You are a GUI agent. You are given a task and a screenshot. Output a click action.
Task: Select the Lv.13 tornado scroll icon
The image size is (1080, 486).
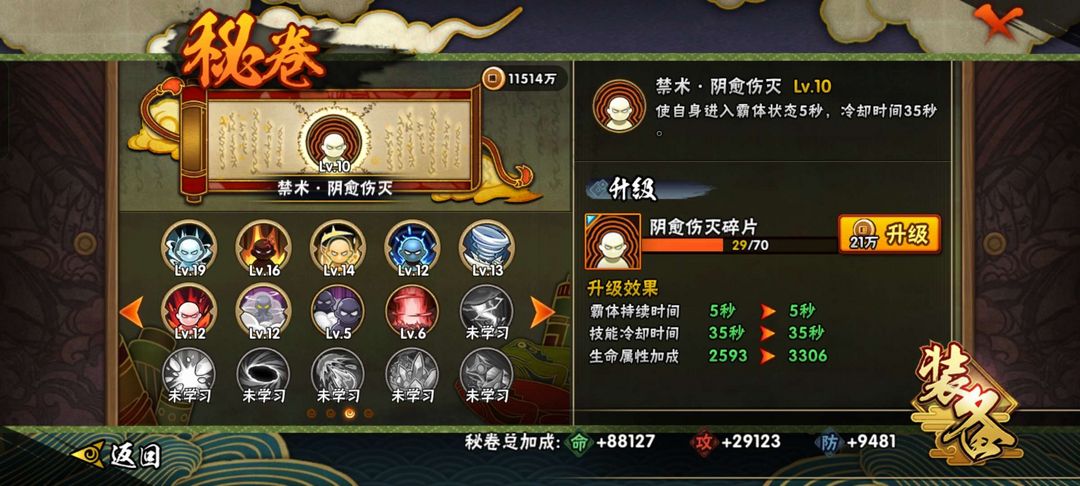pos(486,247)
